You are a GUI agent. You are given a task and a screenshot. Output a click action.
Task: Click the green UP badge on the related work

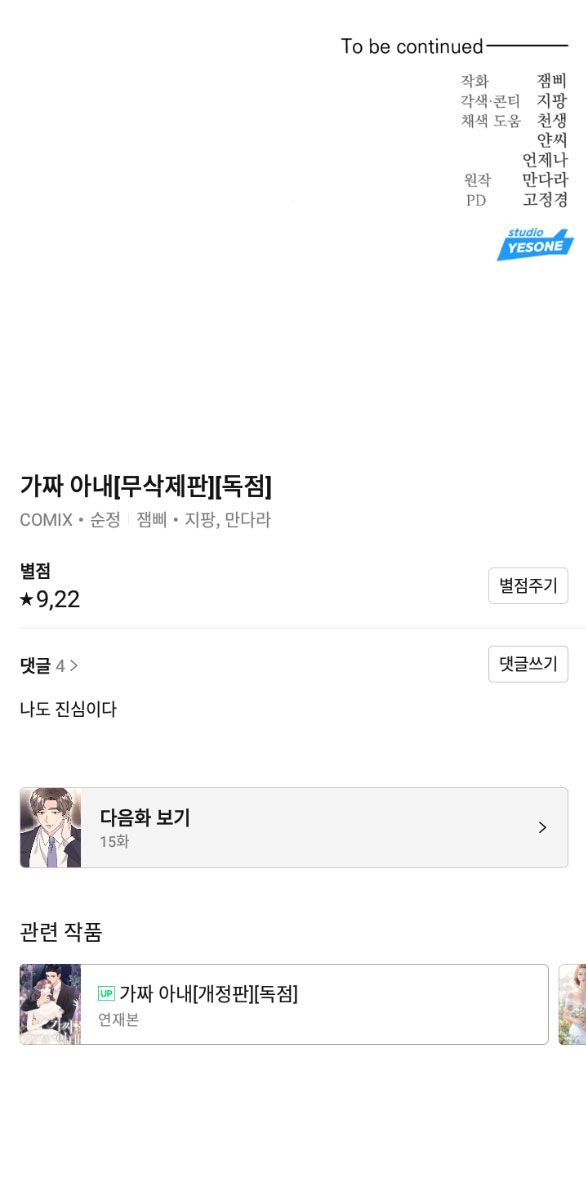pos(106,994)
